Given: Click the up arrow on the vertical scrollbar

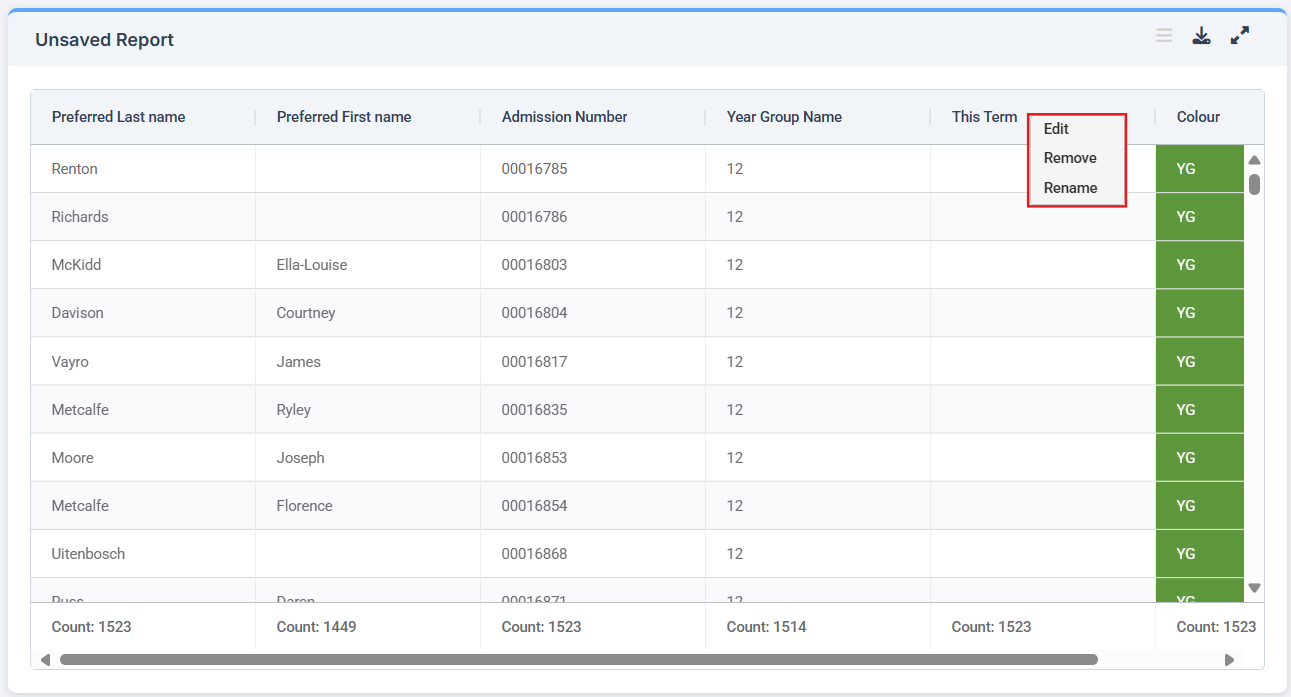Looking at the screenshot, I should [1254, 158].
